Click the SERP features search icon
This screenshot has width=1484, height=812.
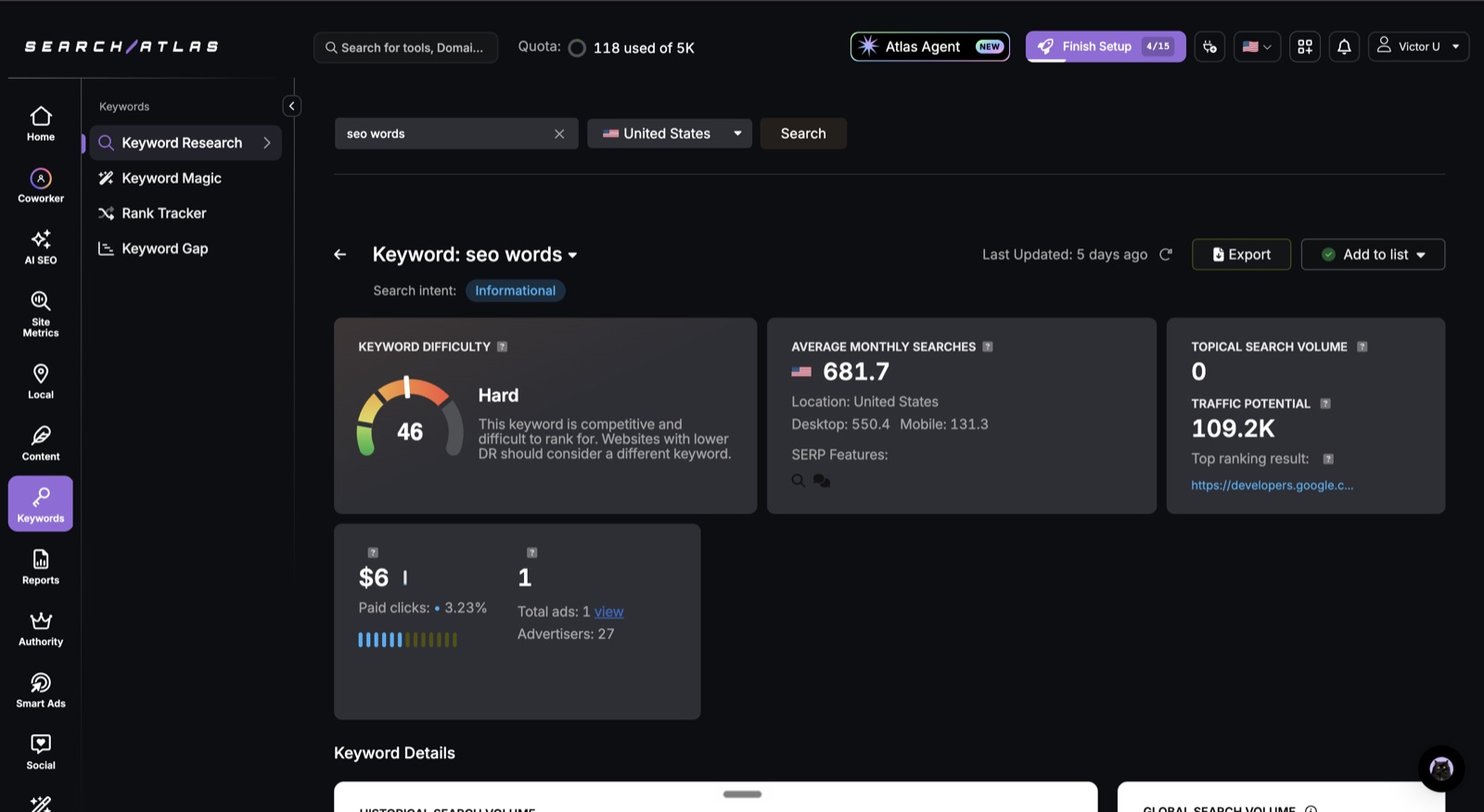click(x=798, y=480)
